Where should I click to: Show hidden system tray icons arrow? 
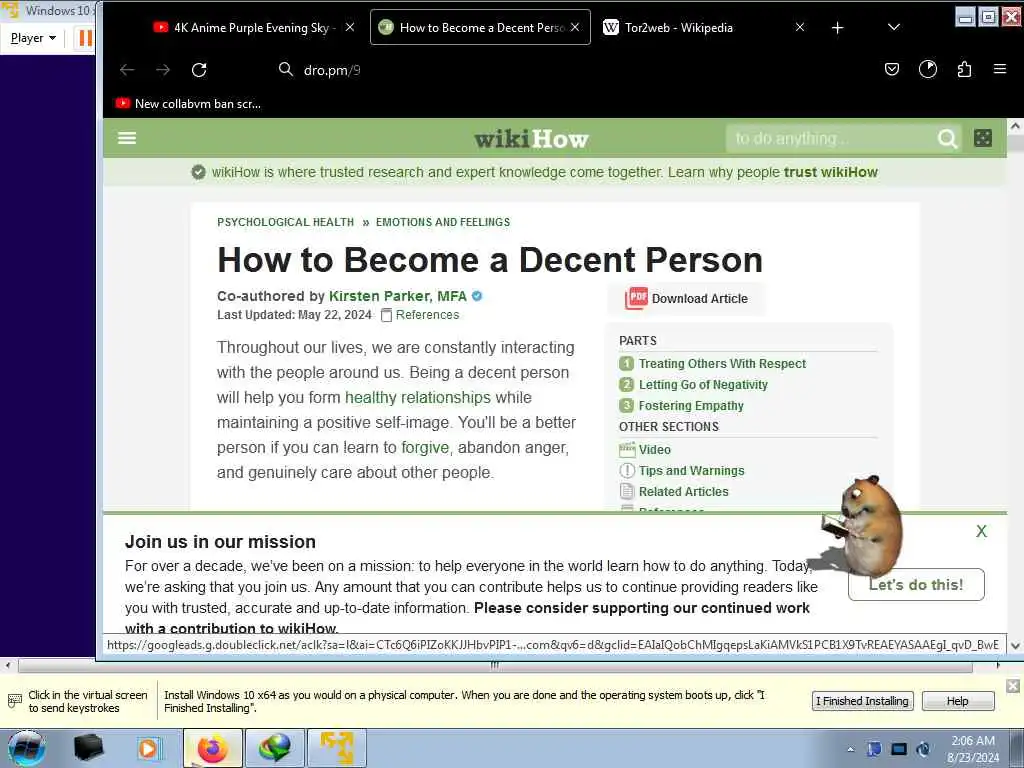pyautogui.click(x=850, y=750)
